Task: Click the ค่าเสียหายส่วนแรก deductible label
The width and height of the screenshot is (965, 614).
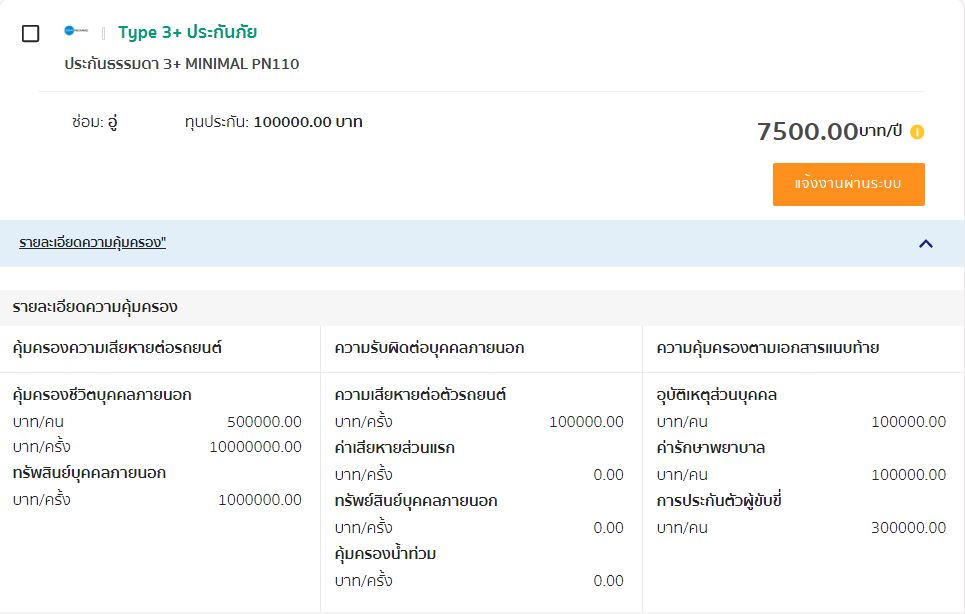Action: [x=394, y=448]
